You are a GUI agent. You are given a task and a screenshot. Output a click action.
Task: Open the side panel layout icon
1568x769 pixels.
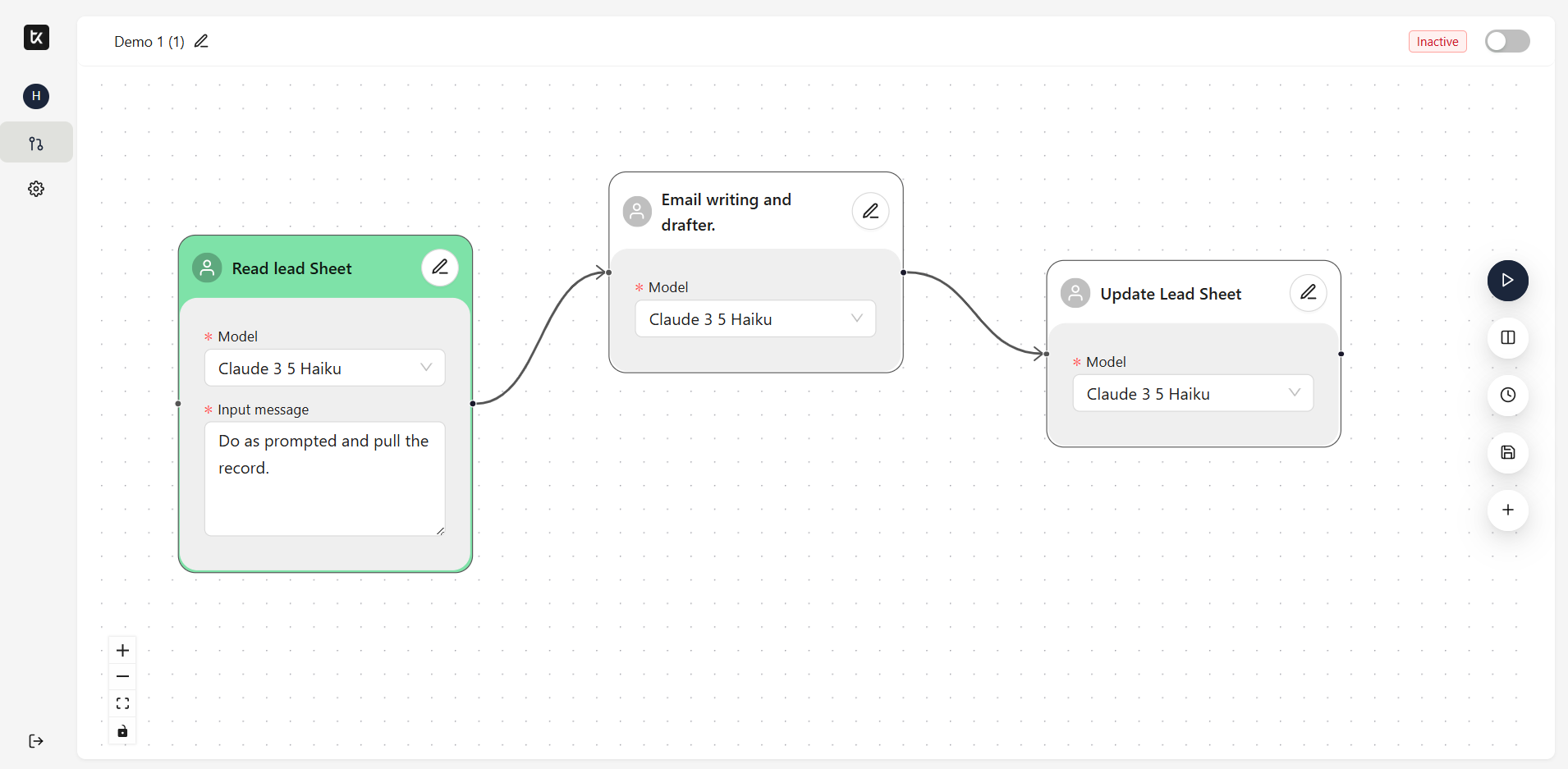(x=1507, y=338)
